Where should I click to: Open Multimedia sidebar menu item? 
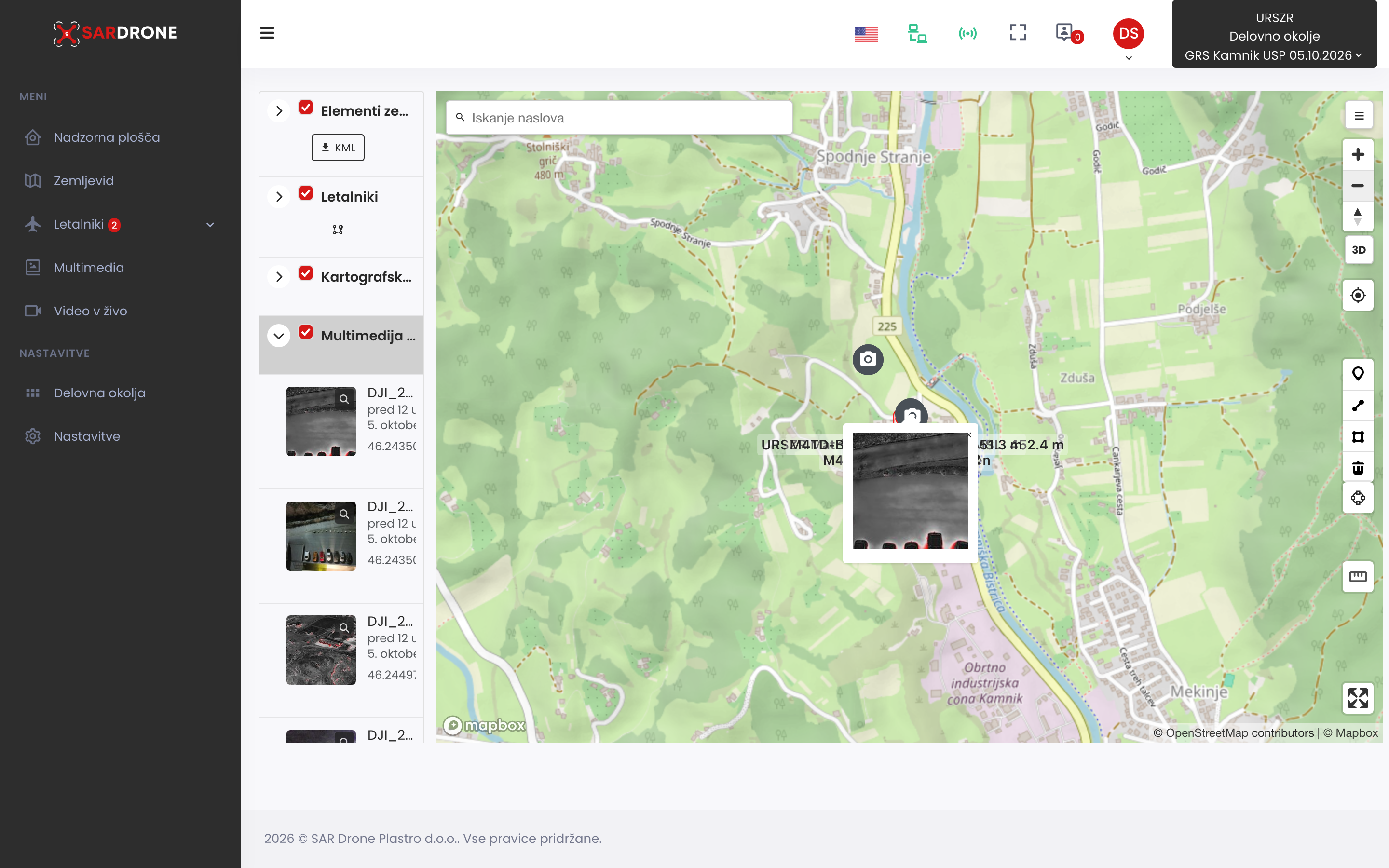(89, 268)
